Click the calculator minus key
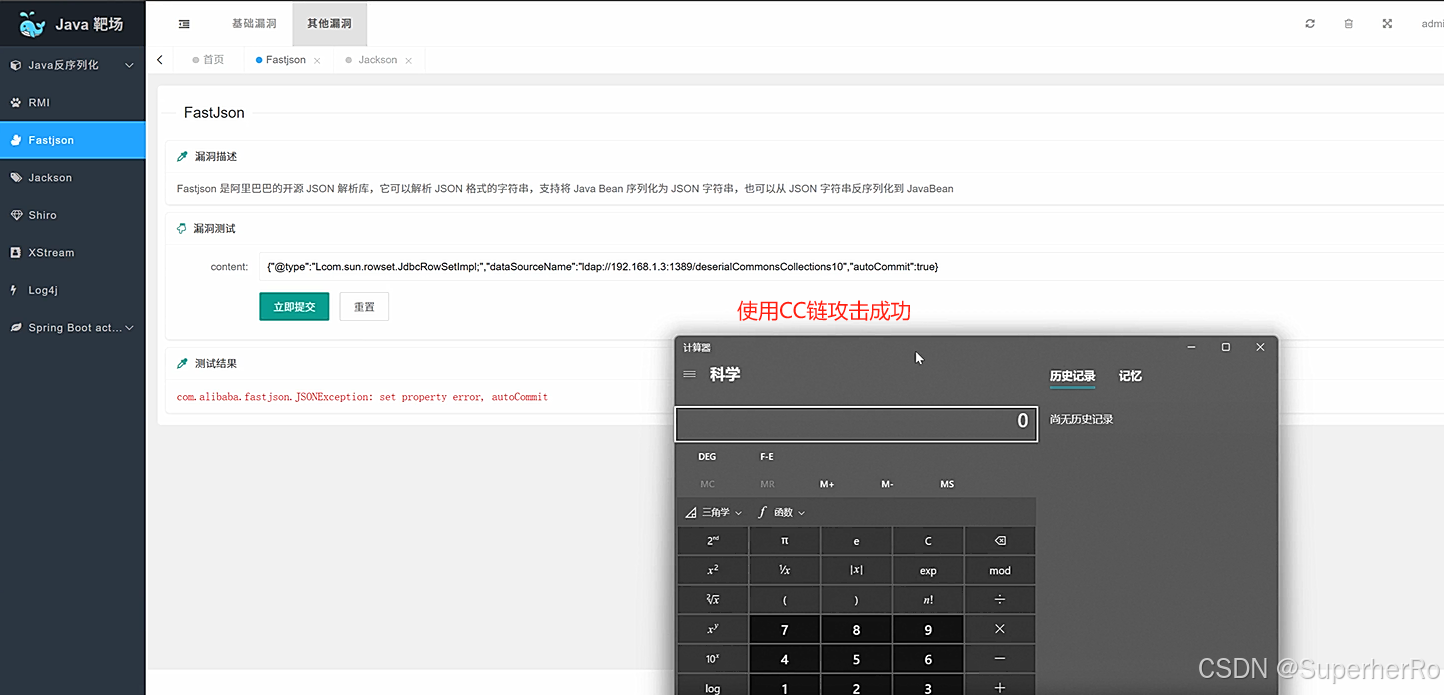This screenshot has height=695, width=1444. [1000, 659]
